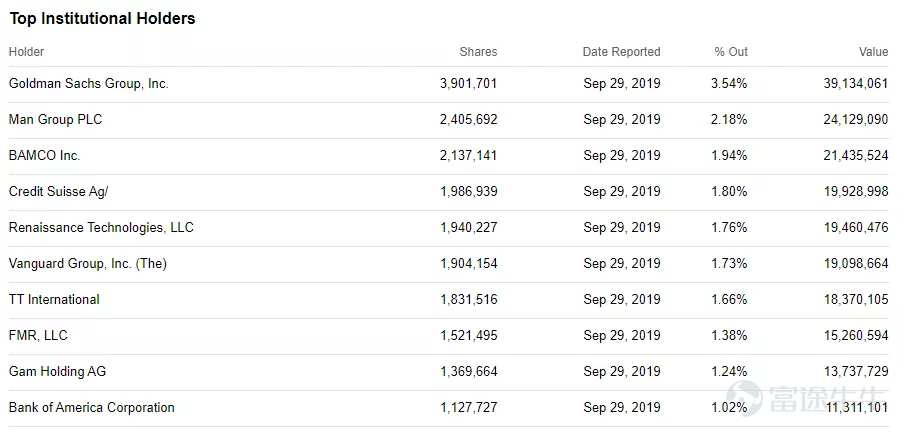The height and width of the screenshot is (435, 906).
Task: Click the Holder column header
Action: [26, 52]
